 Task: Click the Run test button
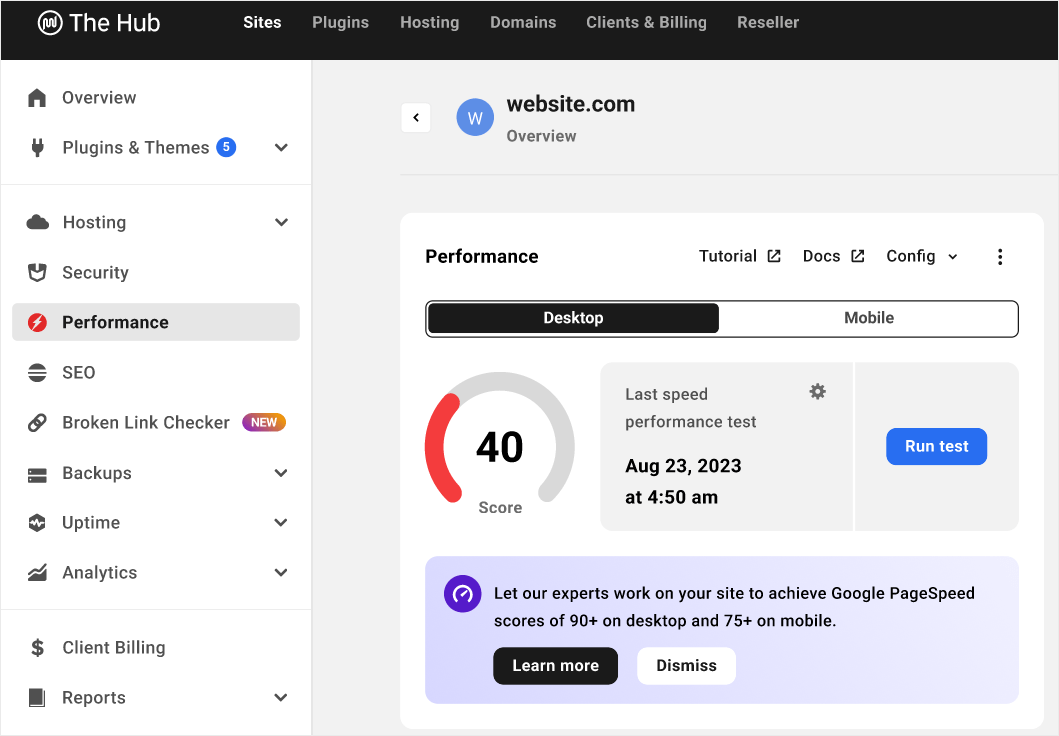[x=936, y=446]
